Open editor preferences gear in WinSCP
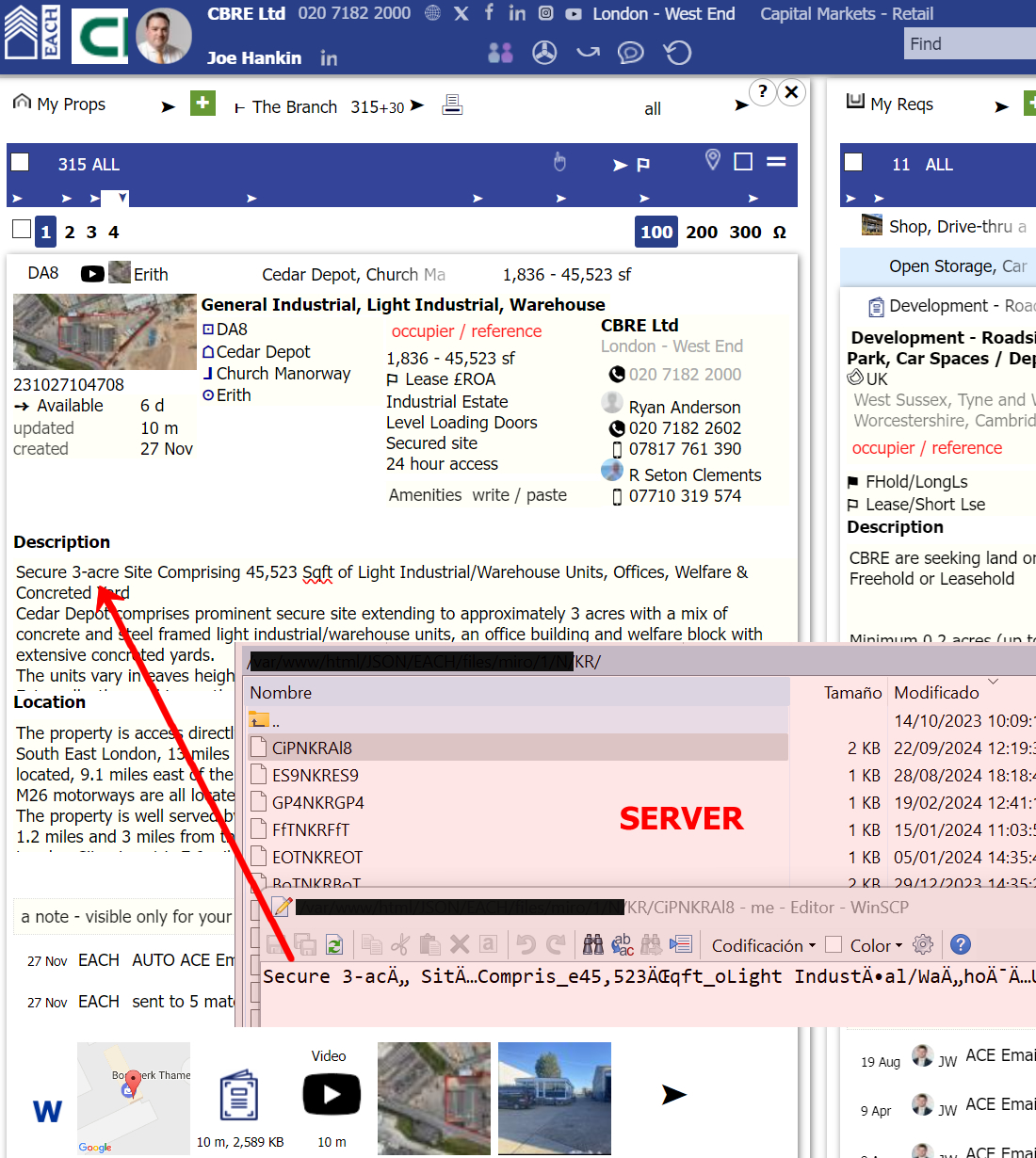Viewport: 1036px width, 1158px height. (923, 944)
